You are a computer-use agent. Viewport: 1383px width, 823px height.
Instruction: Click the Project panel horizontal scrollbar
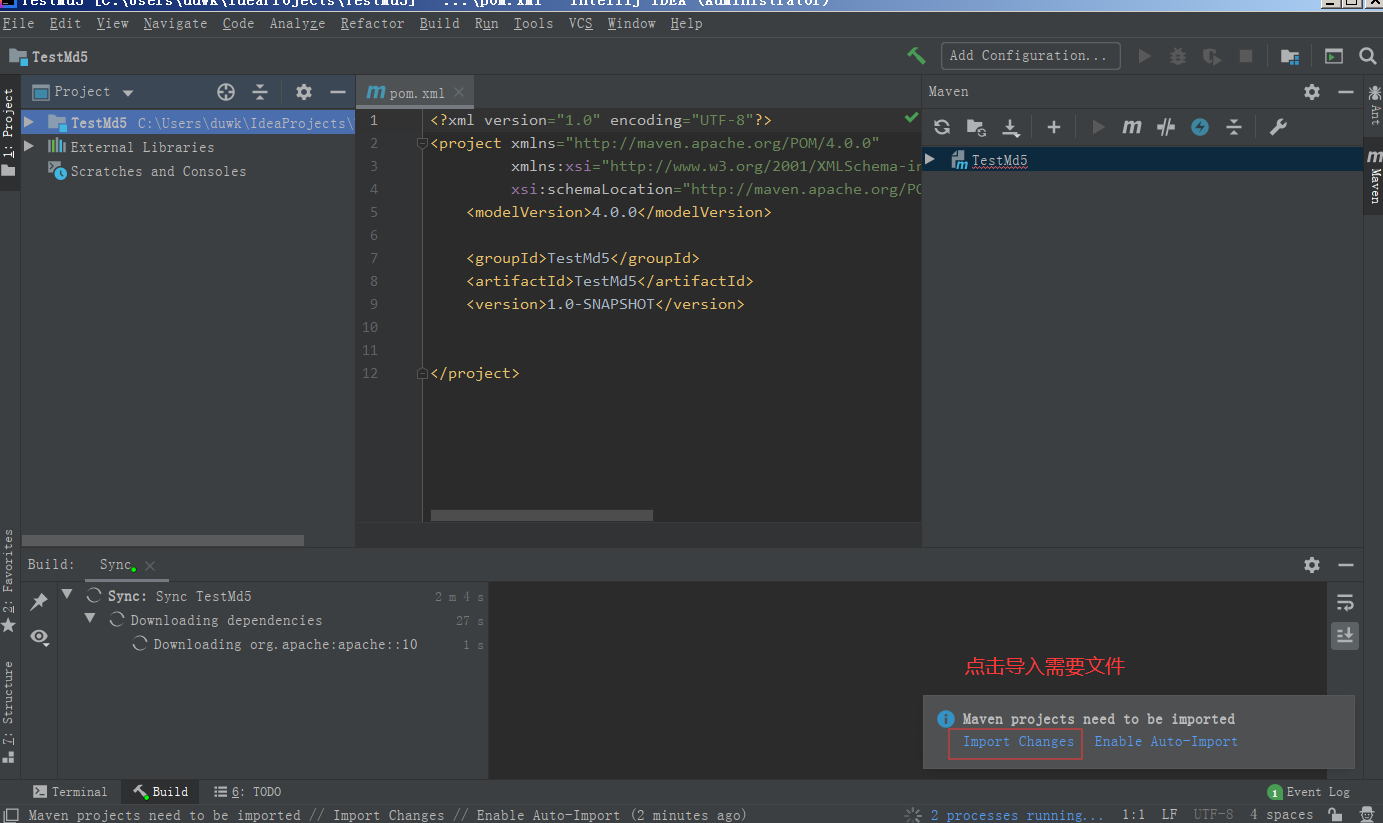pyautogui.click(x=163, y=540)
